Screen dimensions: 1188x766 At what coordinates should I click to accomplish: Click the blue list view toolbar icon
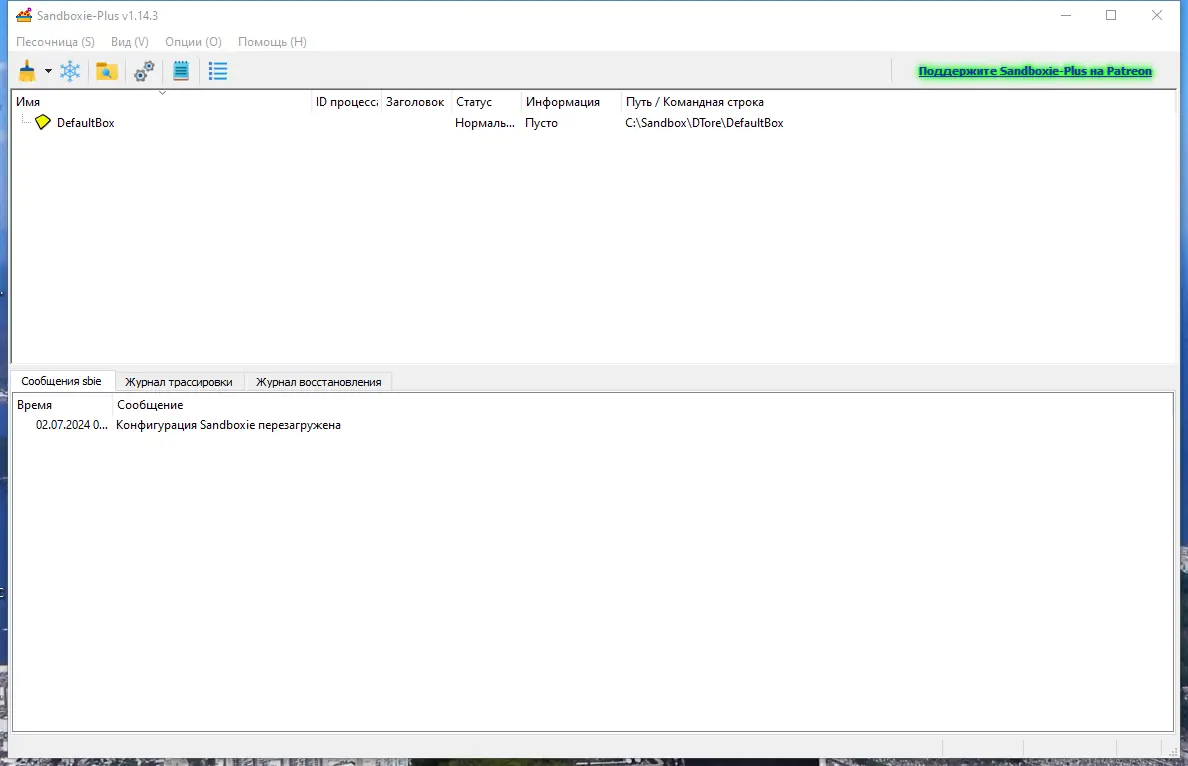point(217,71)
